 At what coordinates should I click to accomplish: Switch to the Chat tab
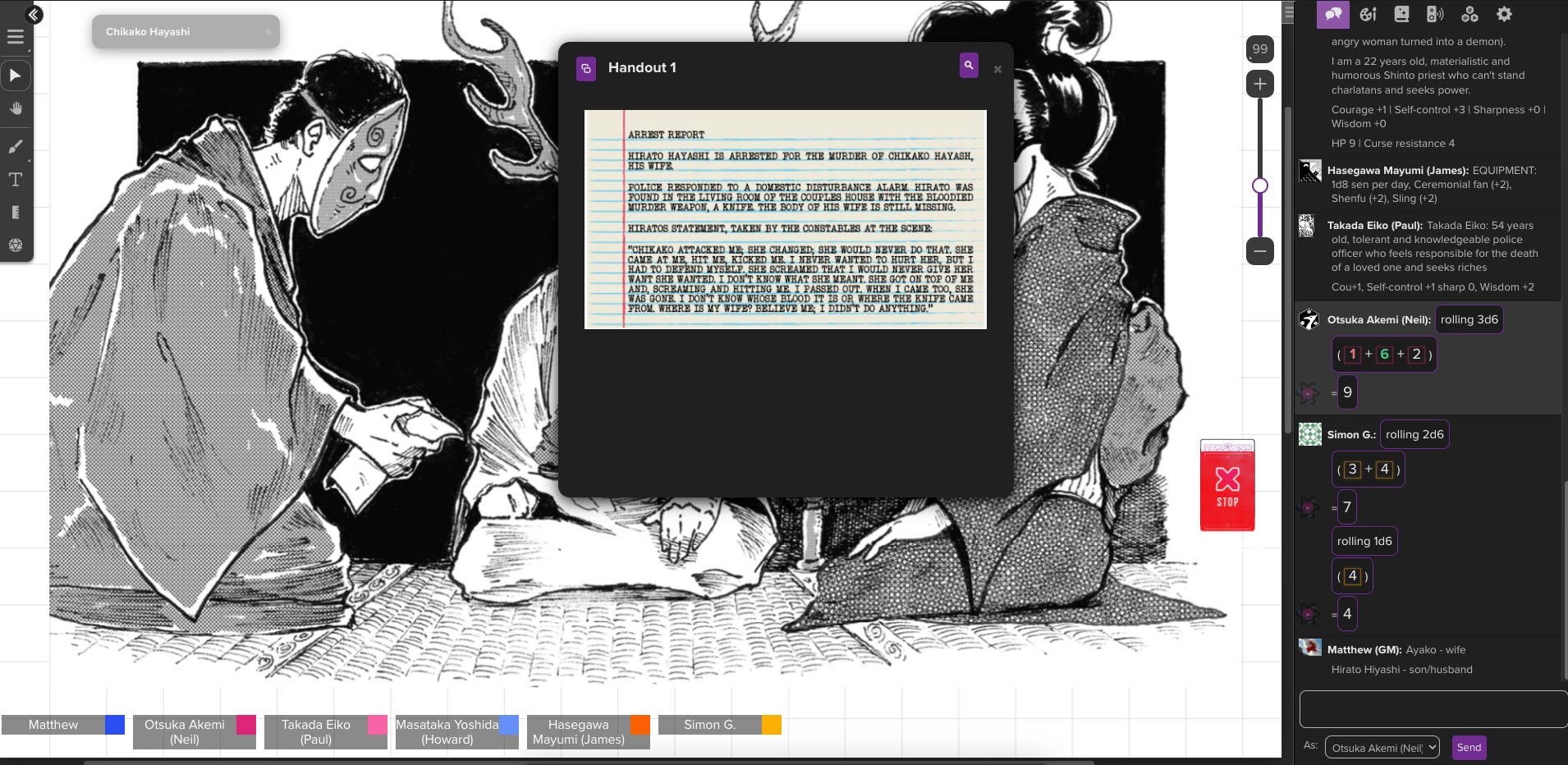pos(1333,14)
